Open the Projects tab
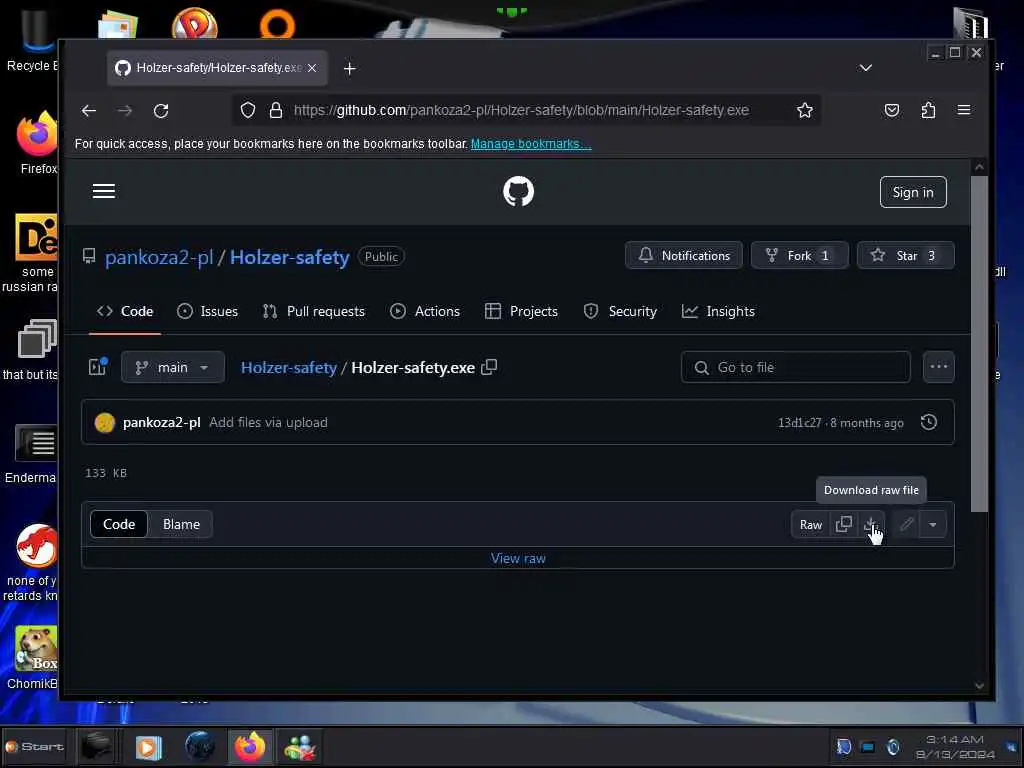 point(521,312)
